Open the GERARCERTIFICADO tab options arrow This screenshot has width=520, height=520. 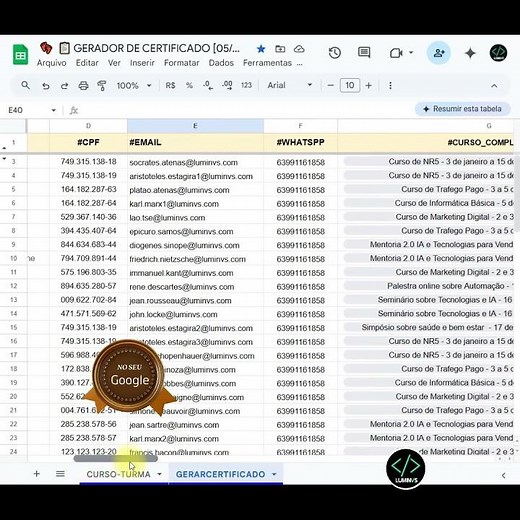click(x=274, y=474)
